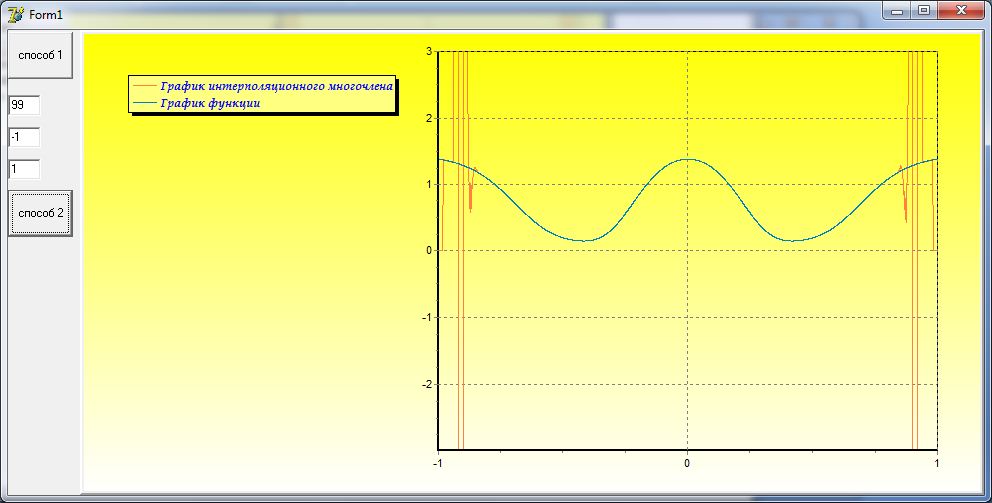Click the blue line sample in legend
Screen dimensions: 992x503
(145, 103)
